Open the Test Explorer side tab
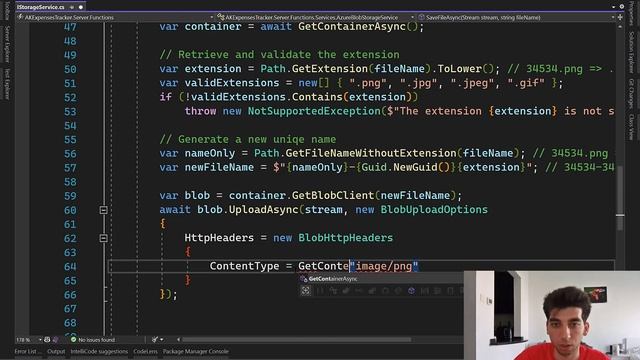 point(7,84)
